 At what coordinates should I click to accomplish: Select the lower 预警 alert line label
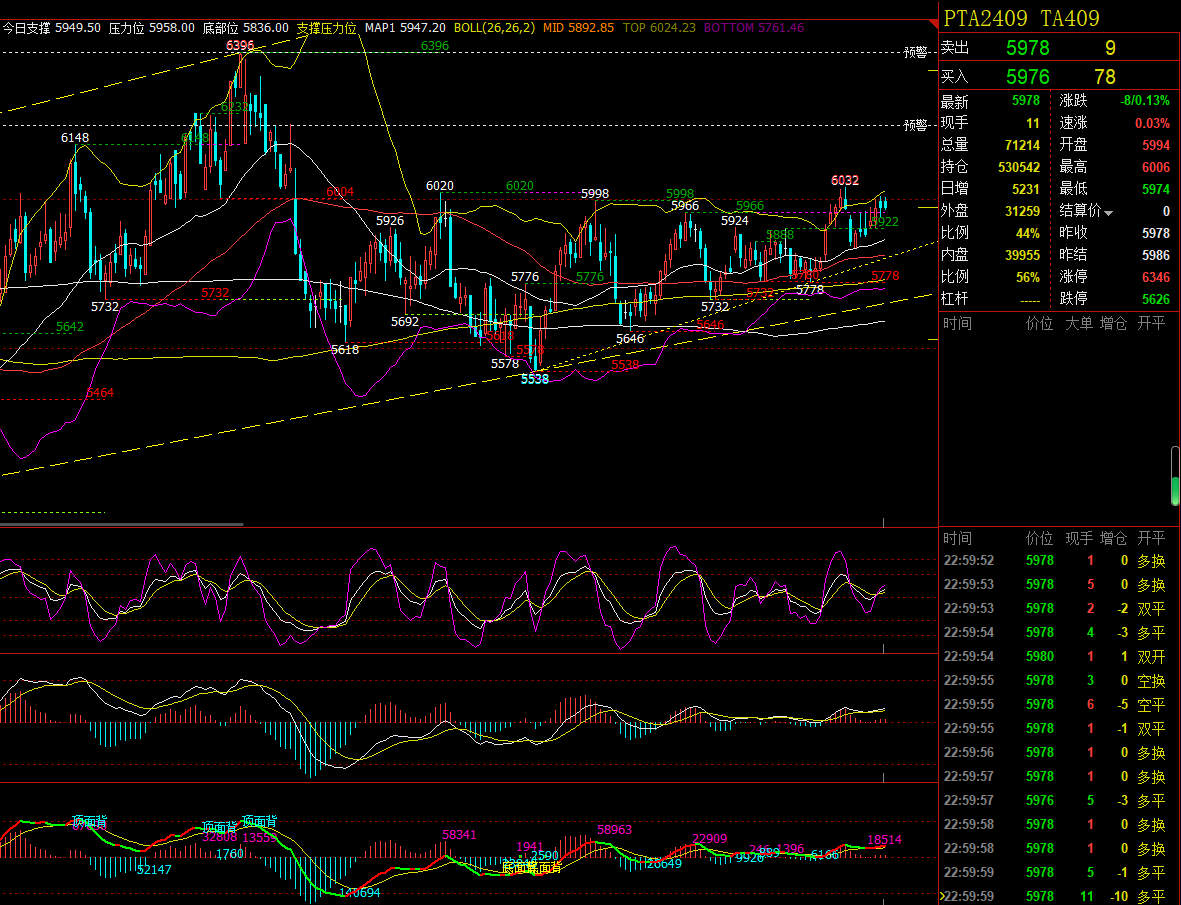(x=915, y=125)
